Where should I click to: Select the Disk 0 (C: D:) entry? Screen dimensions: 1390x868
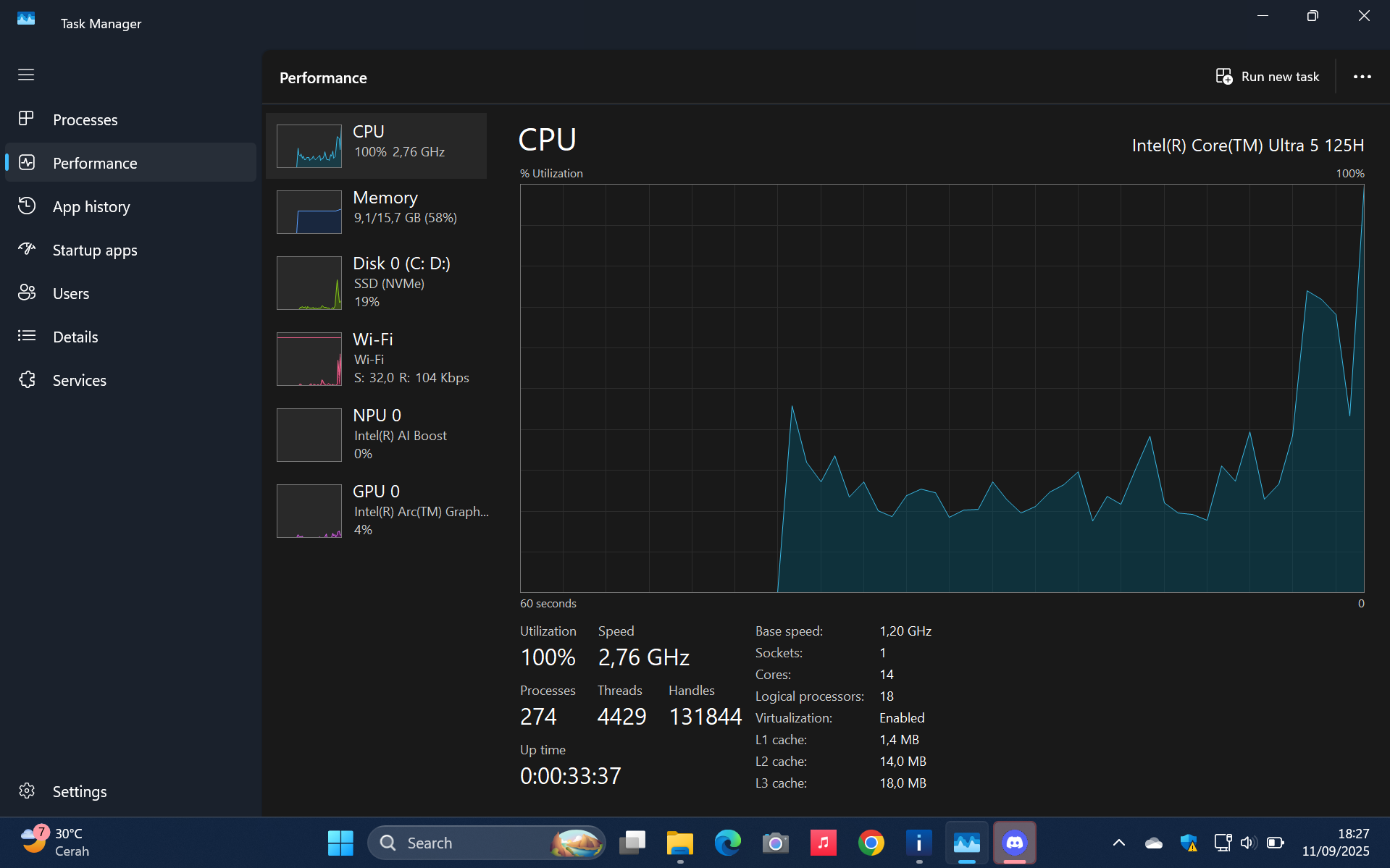coord(377,282)
